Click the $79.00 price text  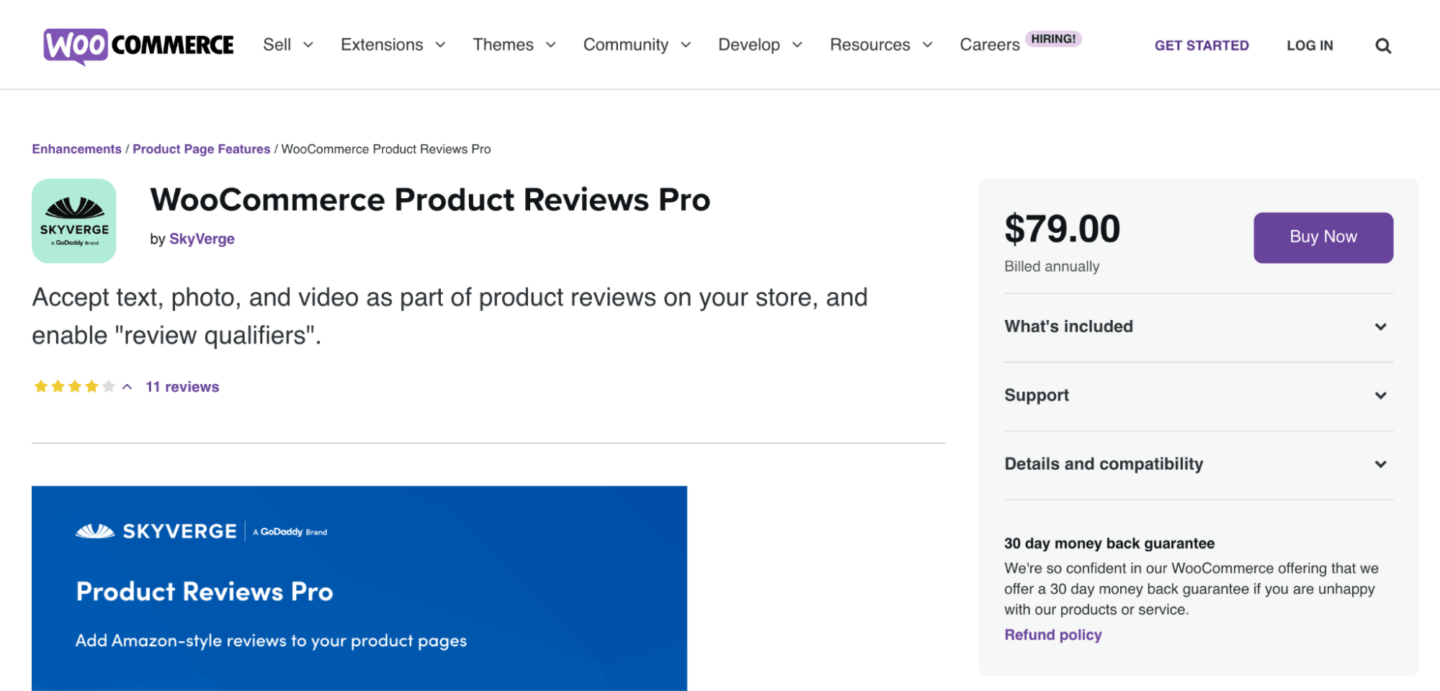[x=1062, y=229]
